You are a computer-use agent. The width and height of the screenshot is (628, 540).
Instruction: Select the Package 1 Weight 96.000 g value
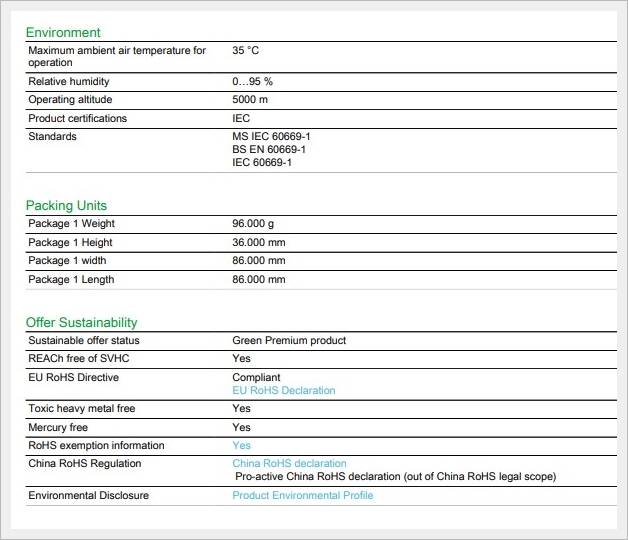tap(258, 224)
